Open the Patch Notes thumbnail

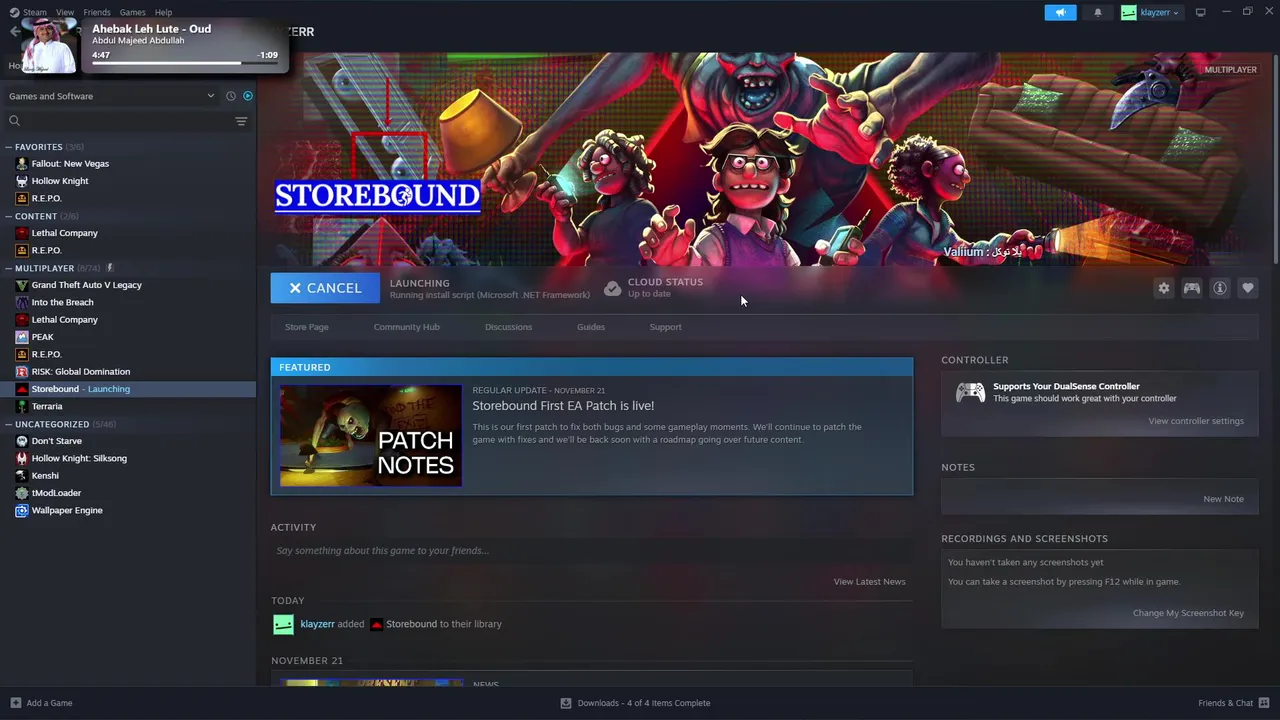[371, 436]
